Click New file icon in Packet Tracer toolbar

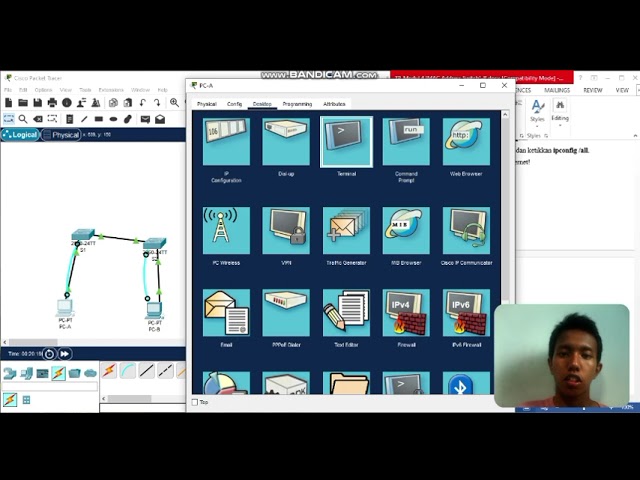click(x=9, y=103)
